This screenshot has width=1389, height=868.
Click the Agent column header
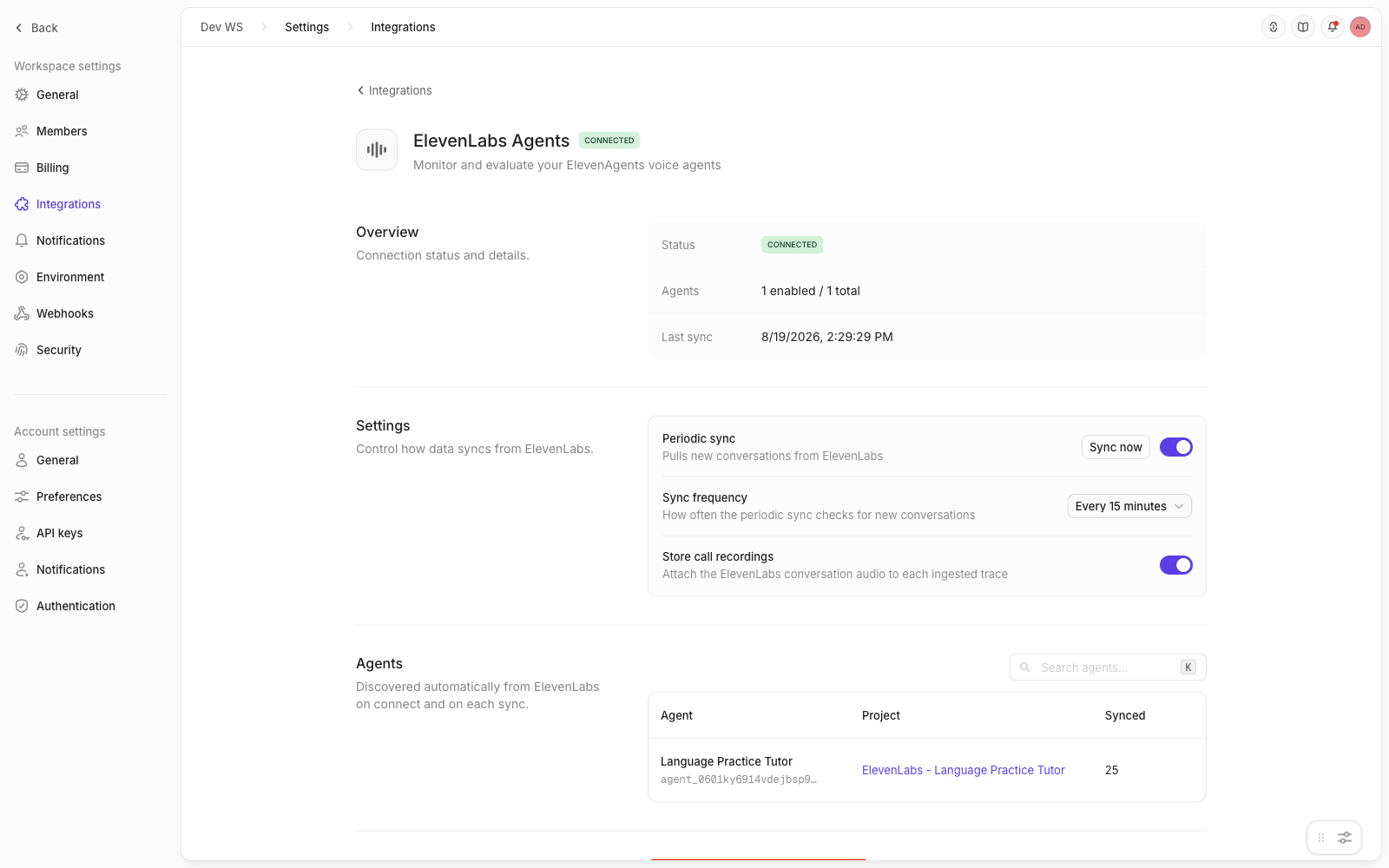676,715
